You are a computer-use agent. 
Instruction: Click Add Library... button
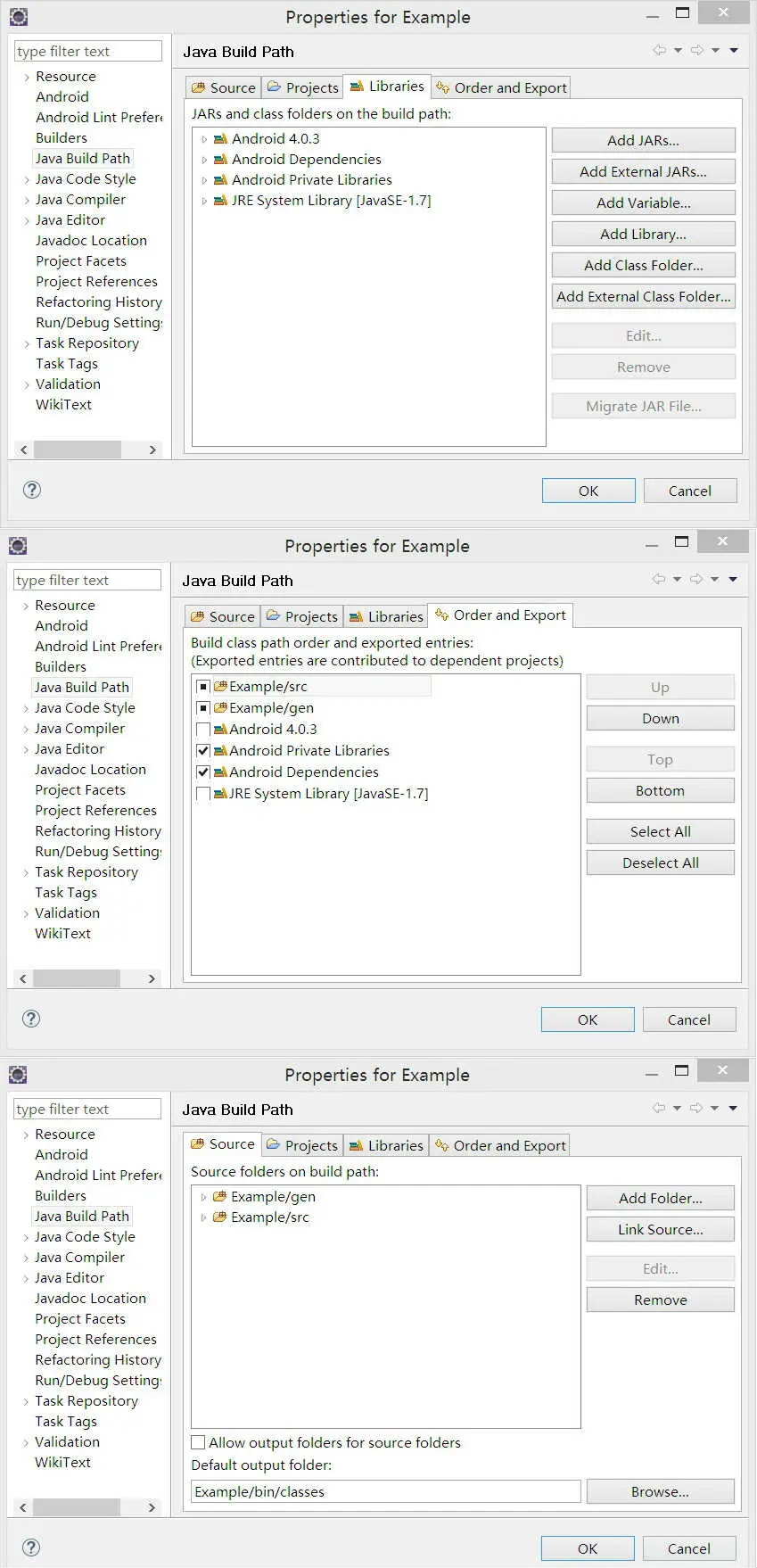[643, 234]
